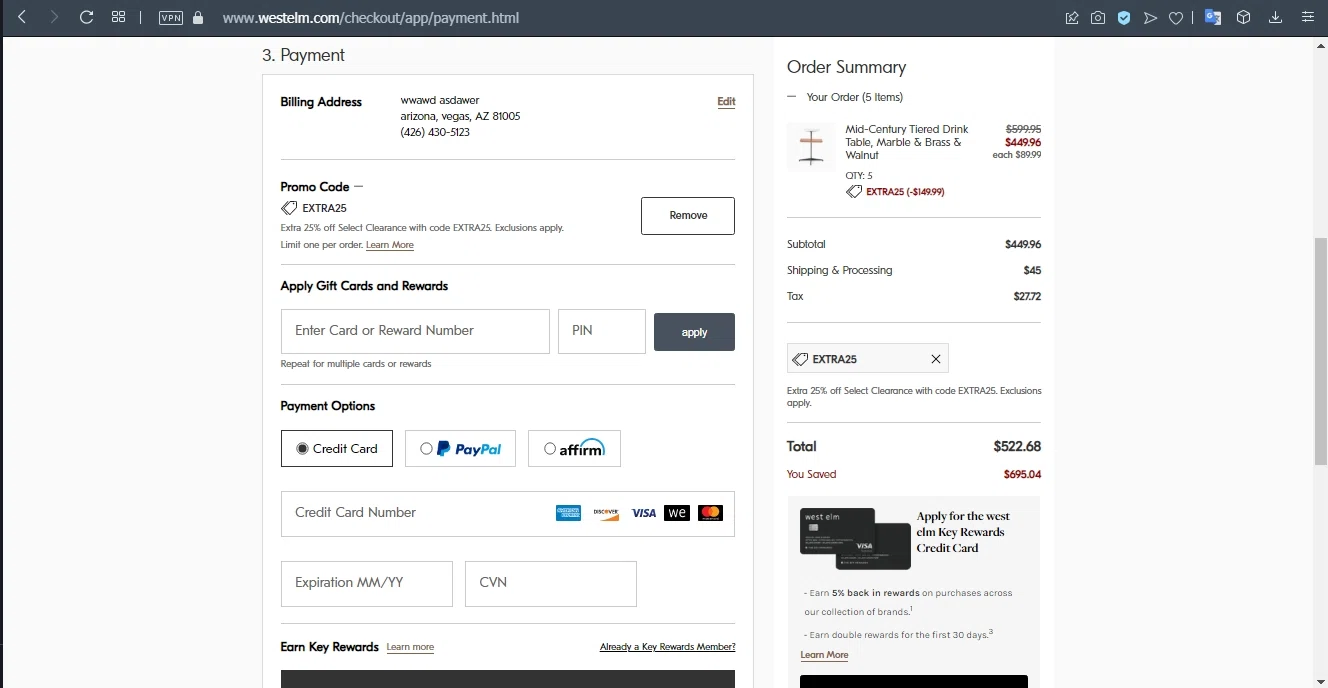This screenshot has height=688, width=1328.
Task: Click the EXTRA25 (-$149.99) item discount tag
Action: (895, 191)
